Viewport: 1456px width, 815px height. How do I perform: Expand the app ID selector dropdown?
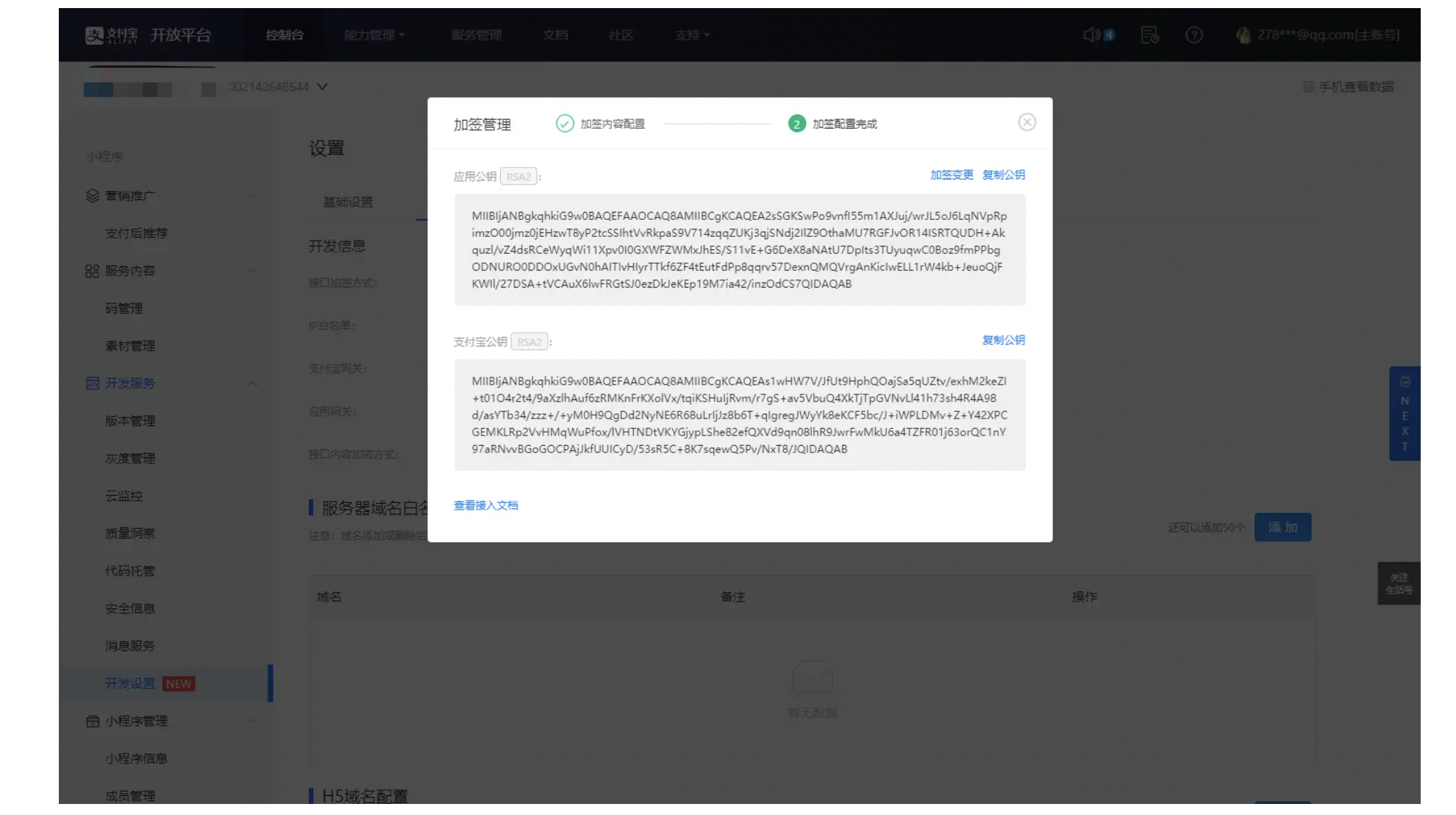322,87
